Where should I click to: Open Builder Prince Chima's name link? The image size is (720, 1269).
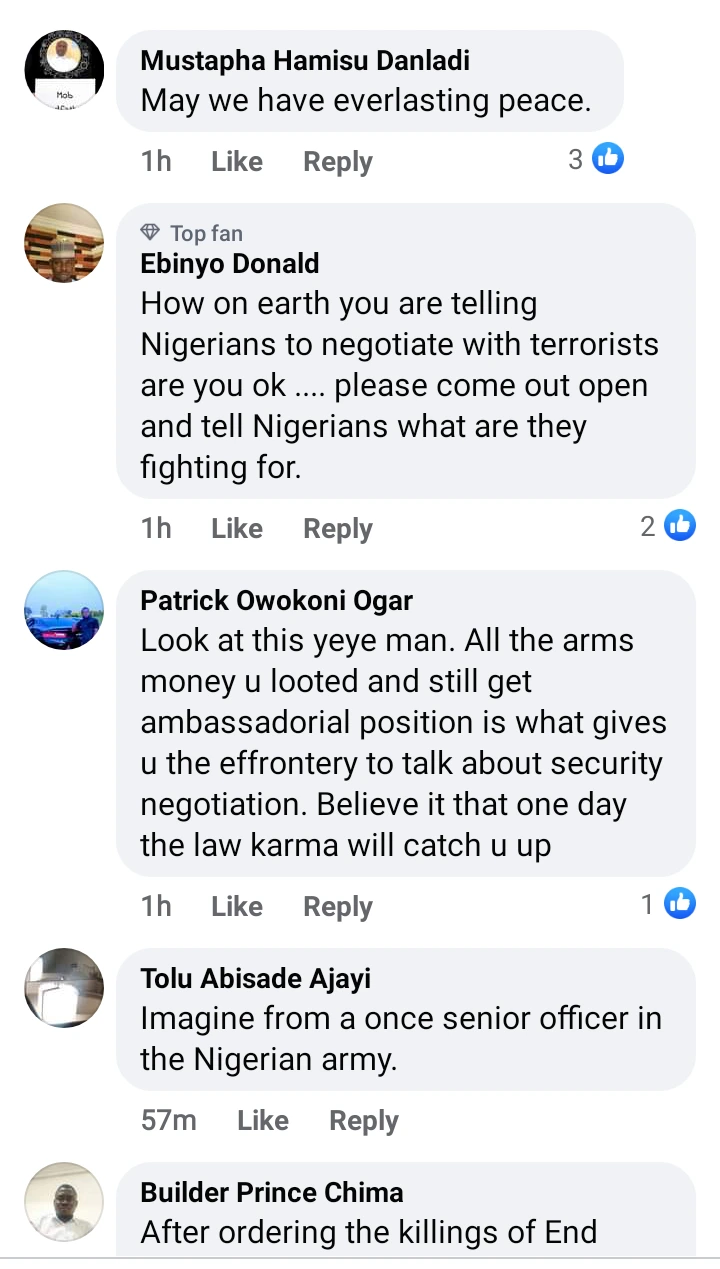tap(272, 1192)
